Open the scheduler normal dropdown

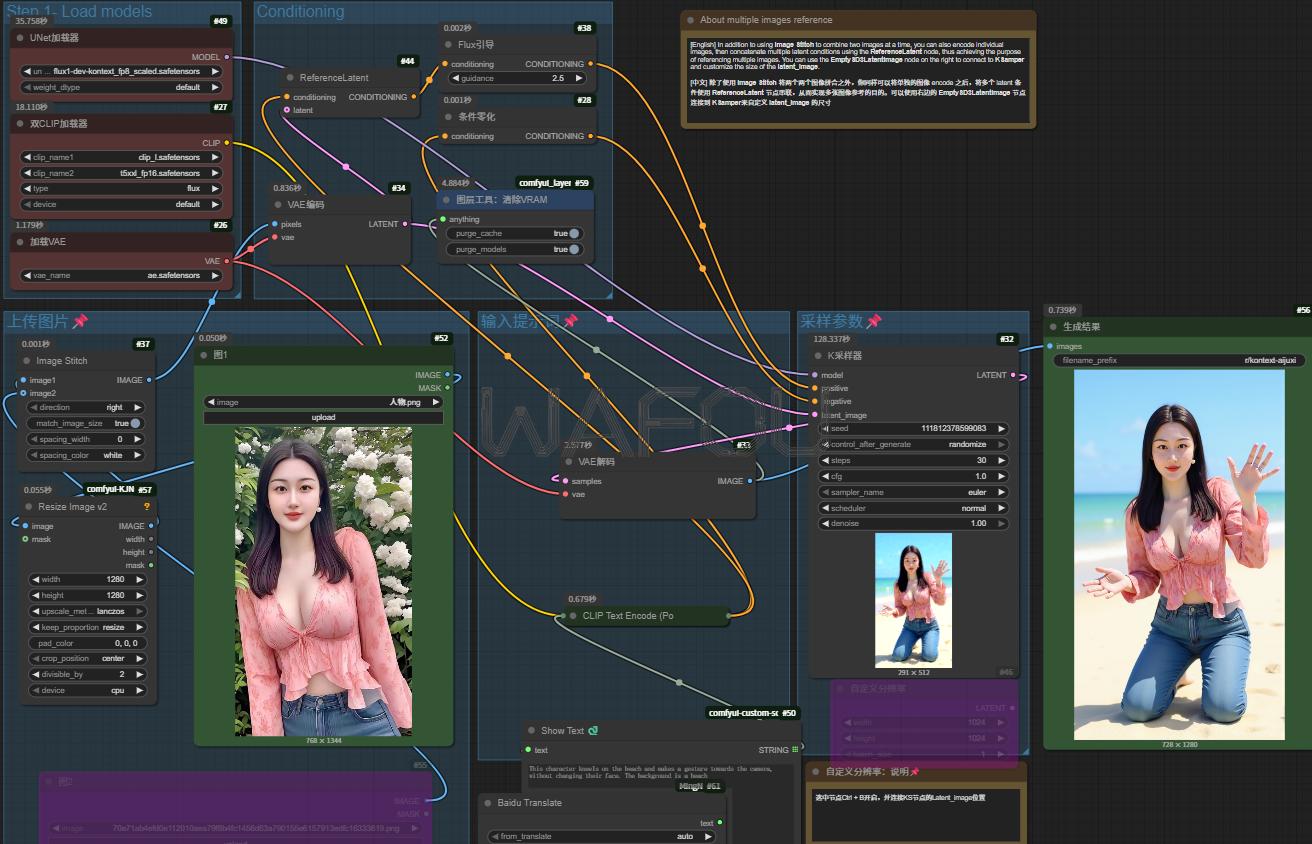tap(913, 508)
